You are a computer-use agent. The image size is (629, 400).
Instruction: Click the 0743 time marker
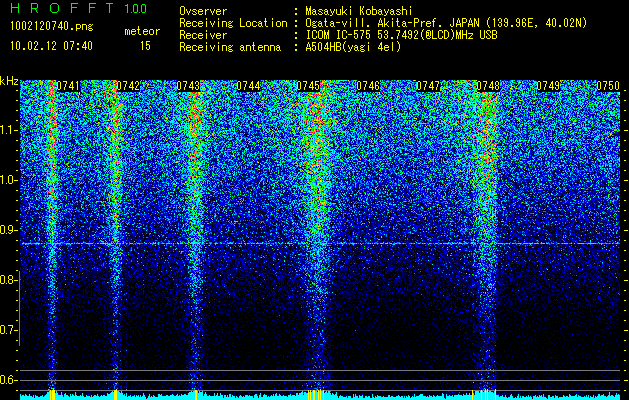point(188,86)
